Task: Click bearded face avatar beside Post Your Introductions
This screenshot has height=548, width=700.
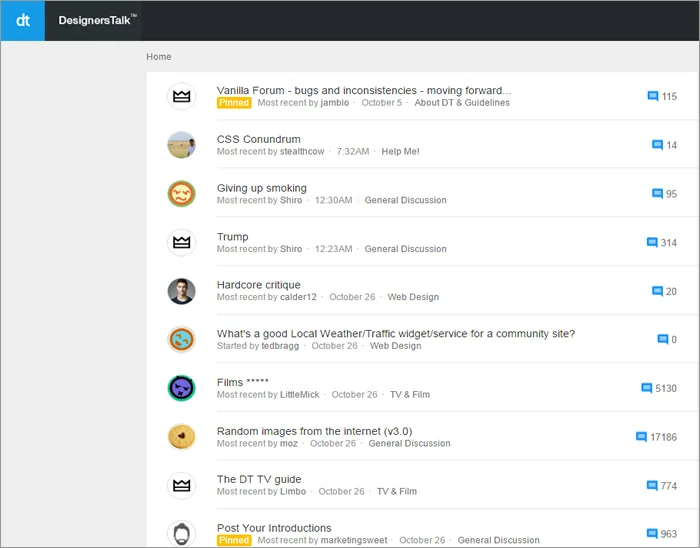Action: [x=182, y=534]
